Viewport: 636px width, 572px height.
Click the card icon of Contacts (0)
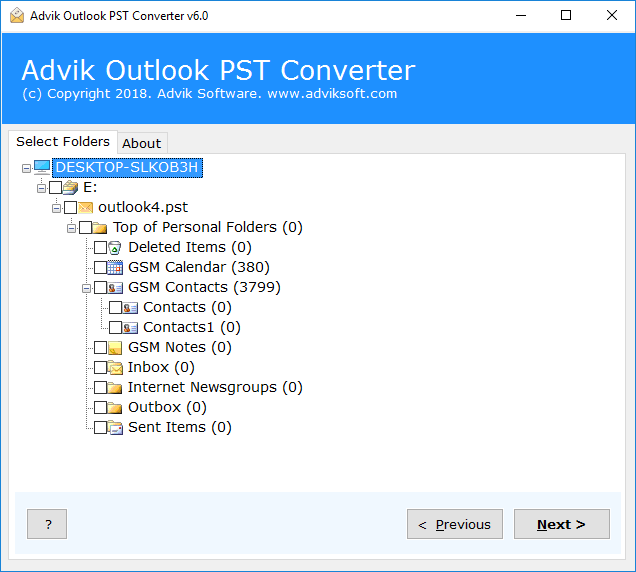(x=130, y=308)
